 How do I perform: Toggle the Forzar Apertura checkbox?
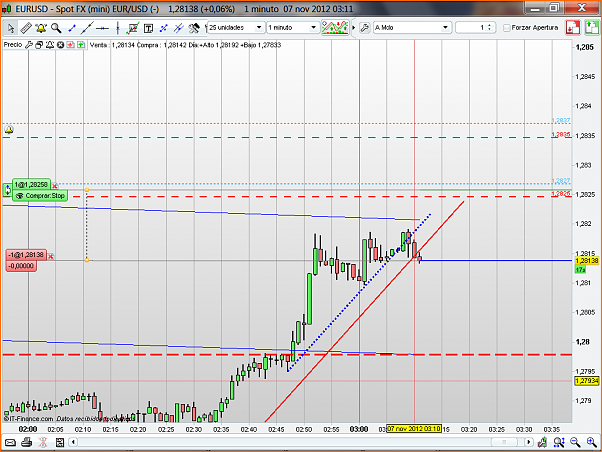(x=507, y=28)
